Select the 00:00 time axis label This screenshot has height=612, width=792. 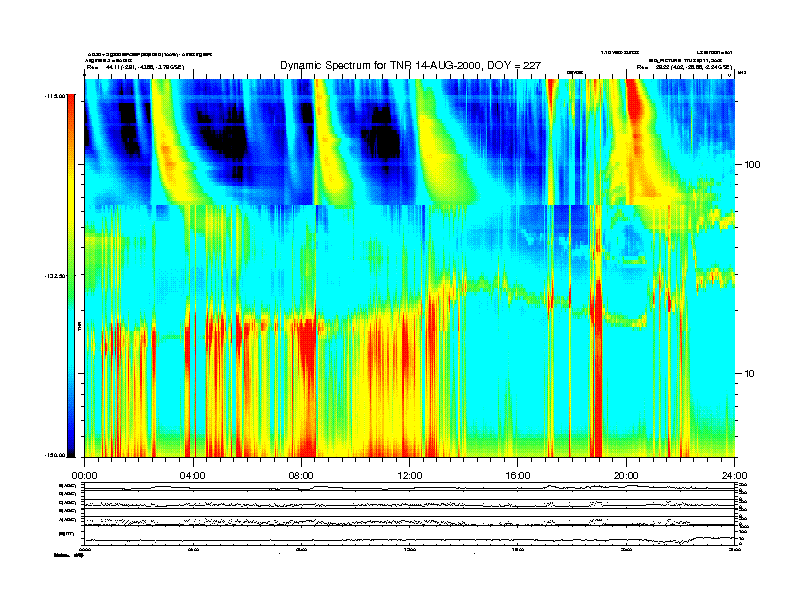point(84,476)
